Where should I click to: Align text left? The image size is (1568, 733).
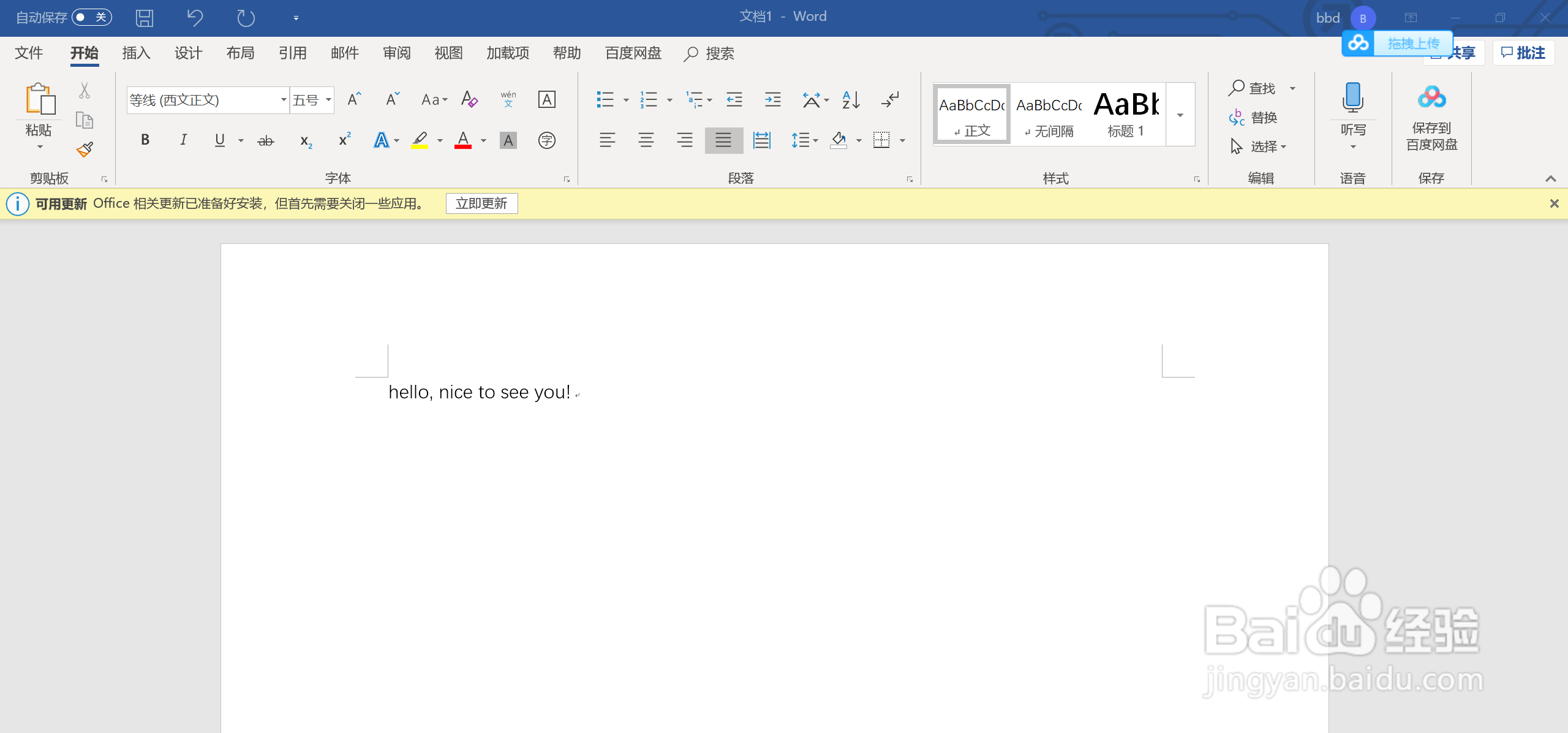(607, 140)
